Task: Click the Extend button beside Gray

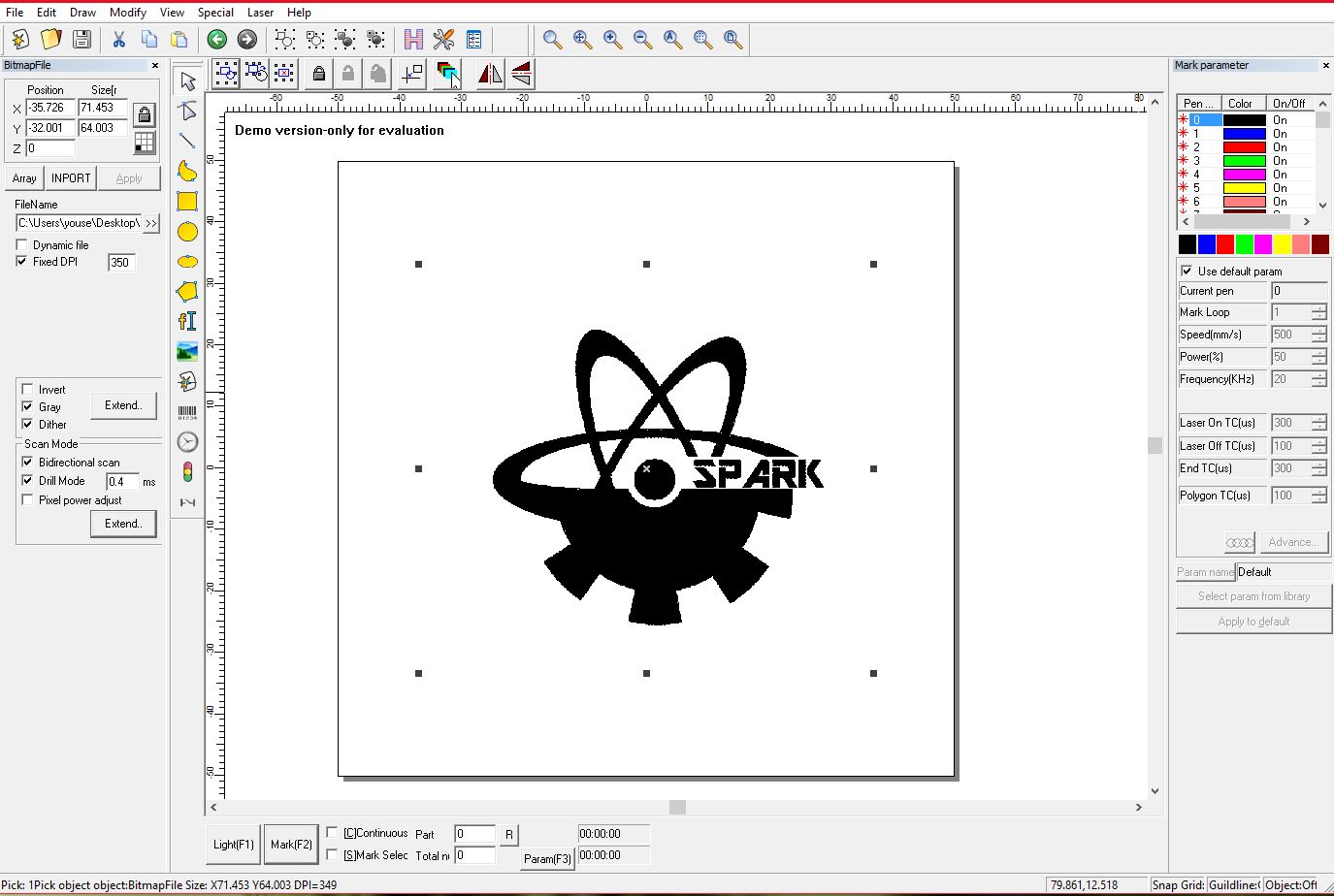Action: tap(123, 405)
